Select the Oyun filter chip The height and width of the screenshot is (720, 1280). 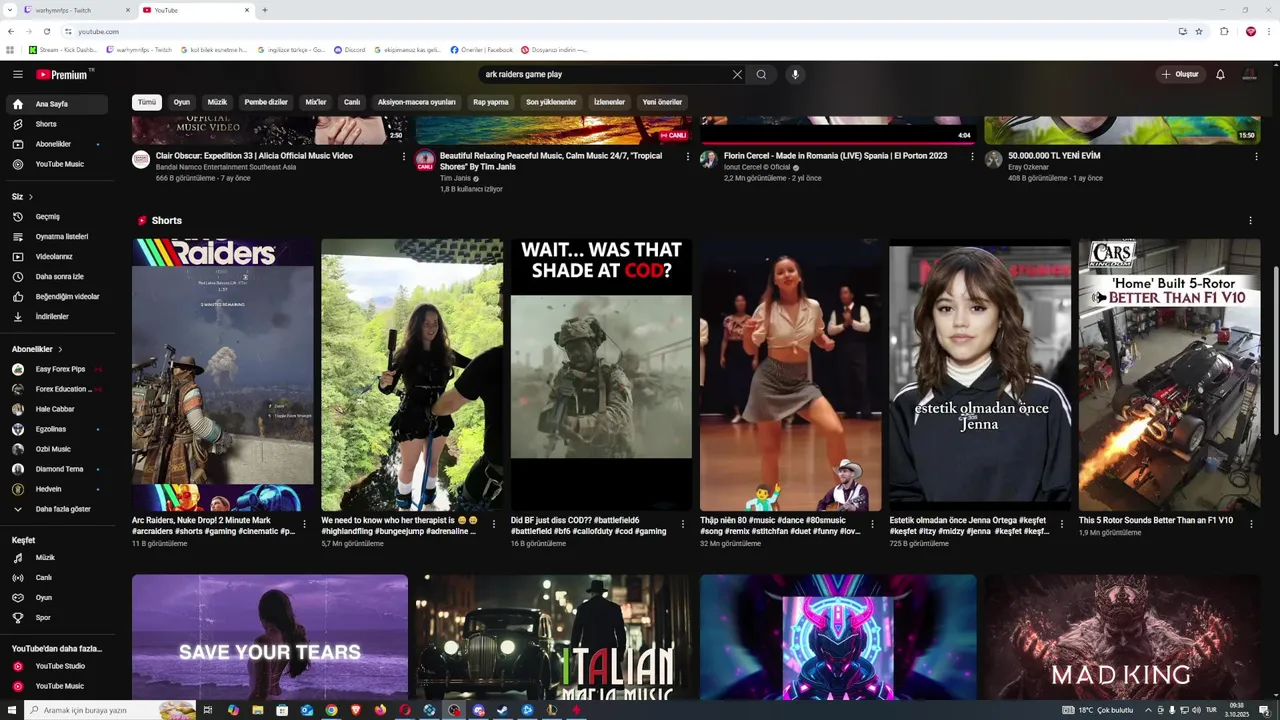(181, 102)
